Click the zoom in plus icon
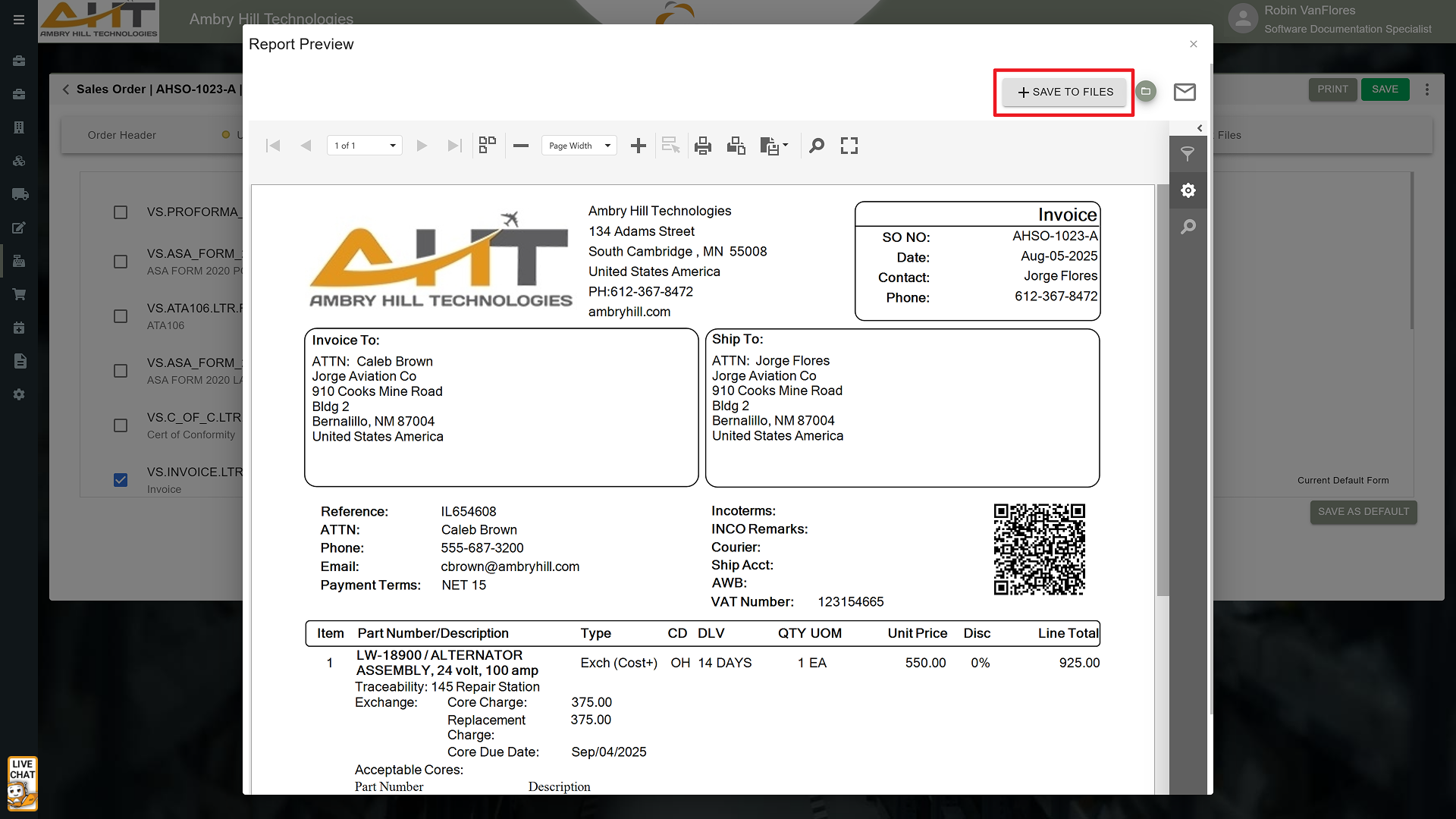Viewport: 1456px width, 819px height. (x=639, y=146)
